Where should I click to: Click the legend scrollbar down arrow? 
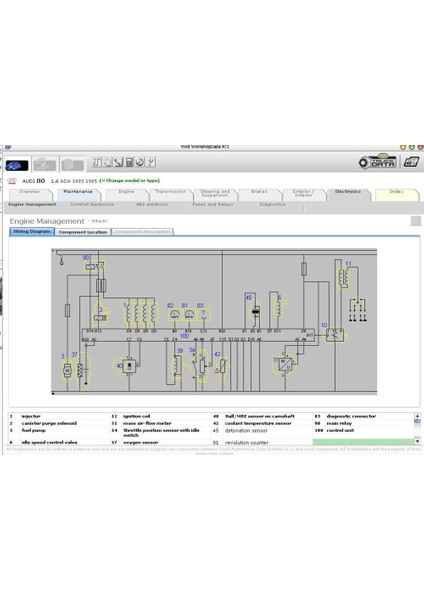[417, 441]
